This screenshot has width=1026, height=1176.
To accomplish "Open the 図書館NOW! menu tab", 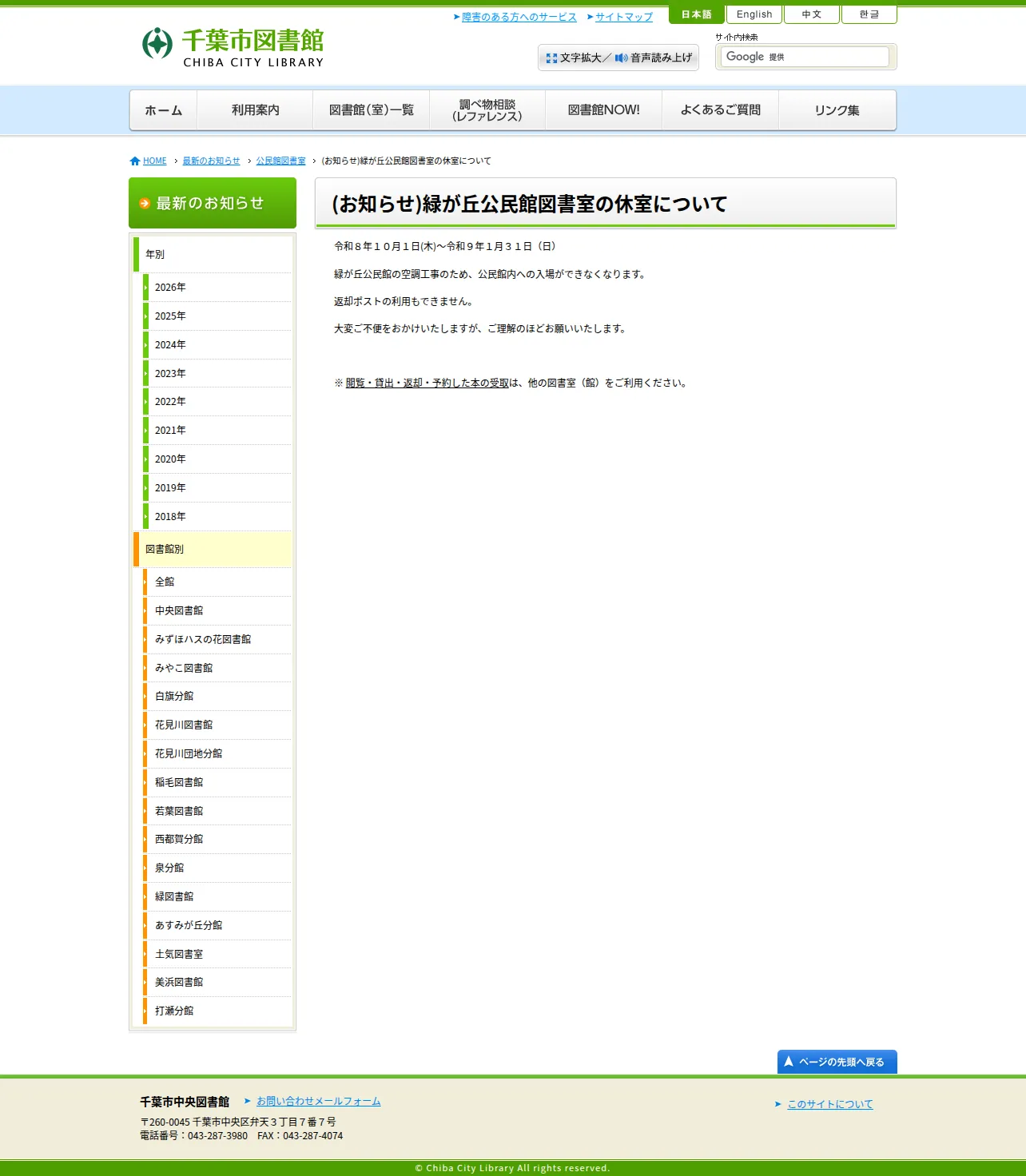I will point(603,110).
